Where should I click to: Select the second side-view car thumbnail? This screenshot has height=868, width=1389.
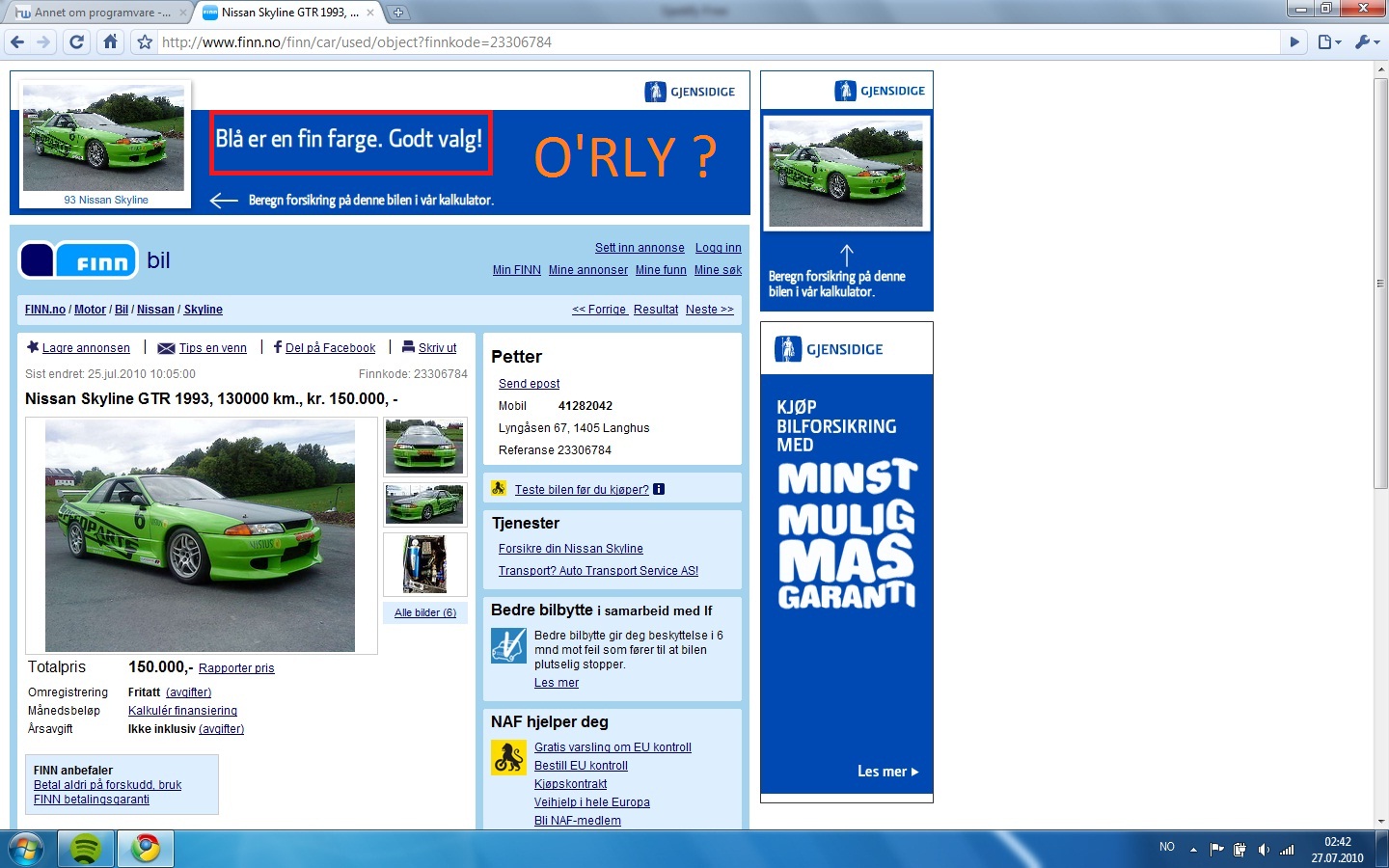tap(424, 504)
